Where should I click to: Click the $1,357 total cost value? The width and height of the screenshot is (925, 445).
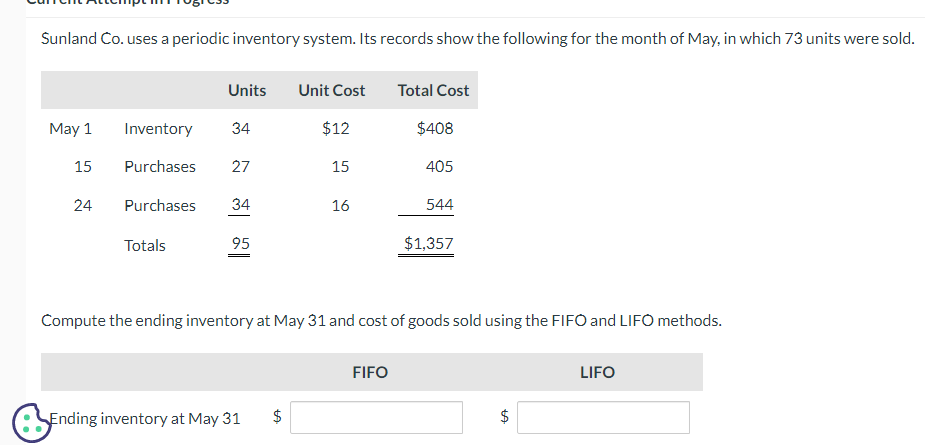pyautogui.click(x=428, y=244)
